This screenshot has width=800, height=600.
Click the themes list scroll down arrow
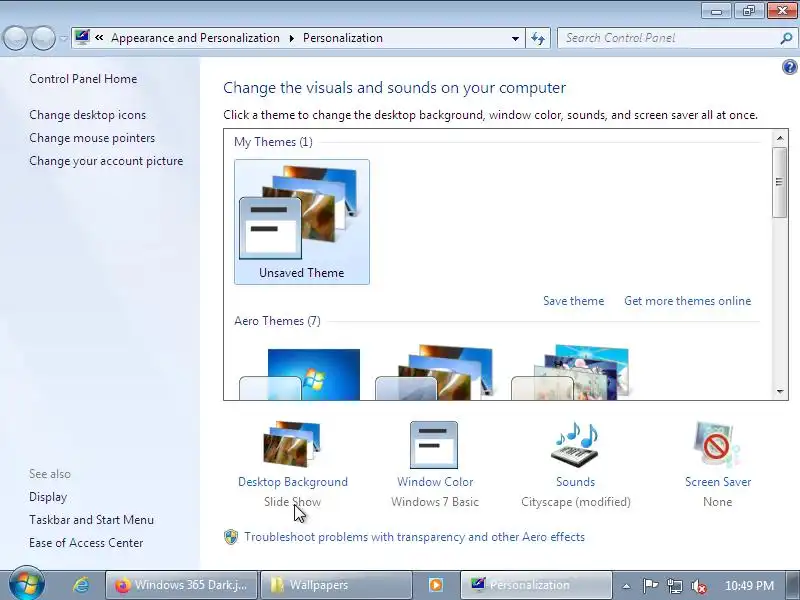coord(780,392)
